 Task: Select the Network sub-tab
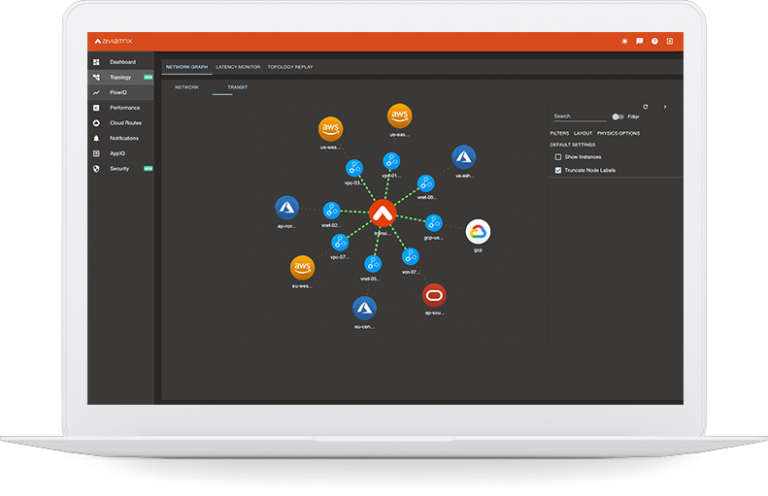(187, 87)
